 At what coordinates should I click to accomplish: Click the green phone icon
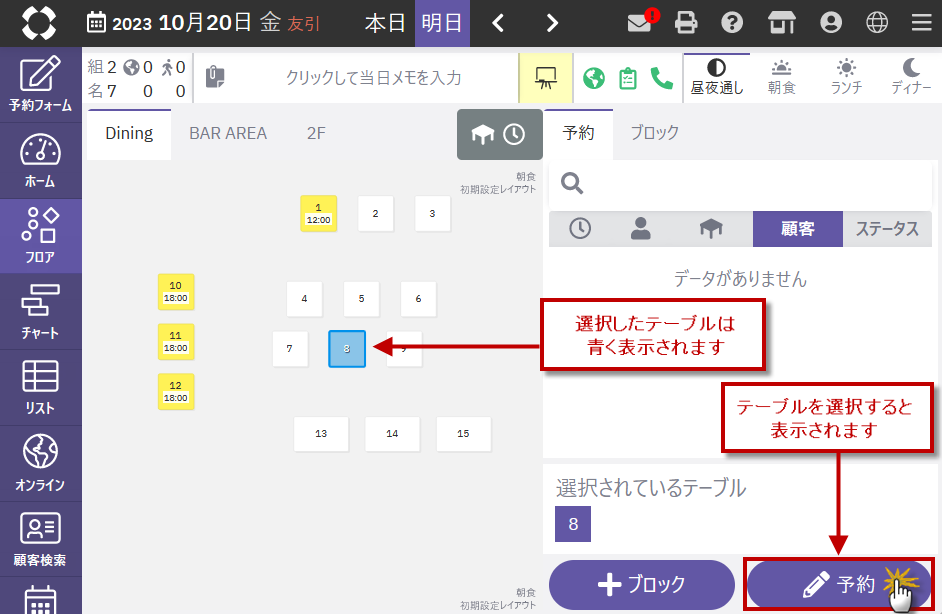tap(664, 76)
